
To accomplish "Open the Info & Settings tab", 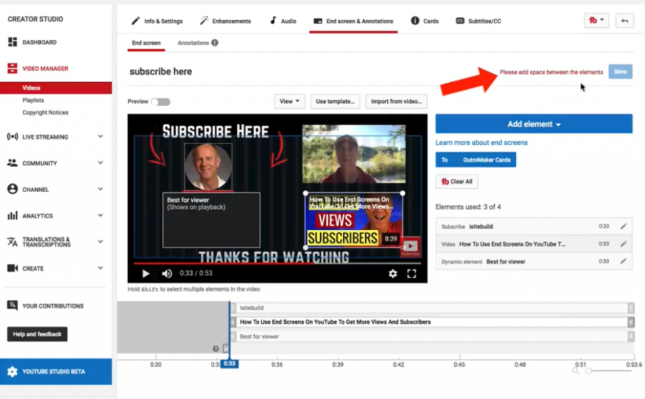I will (x=157, y=21).
